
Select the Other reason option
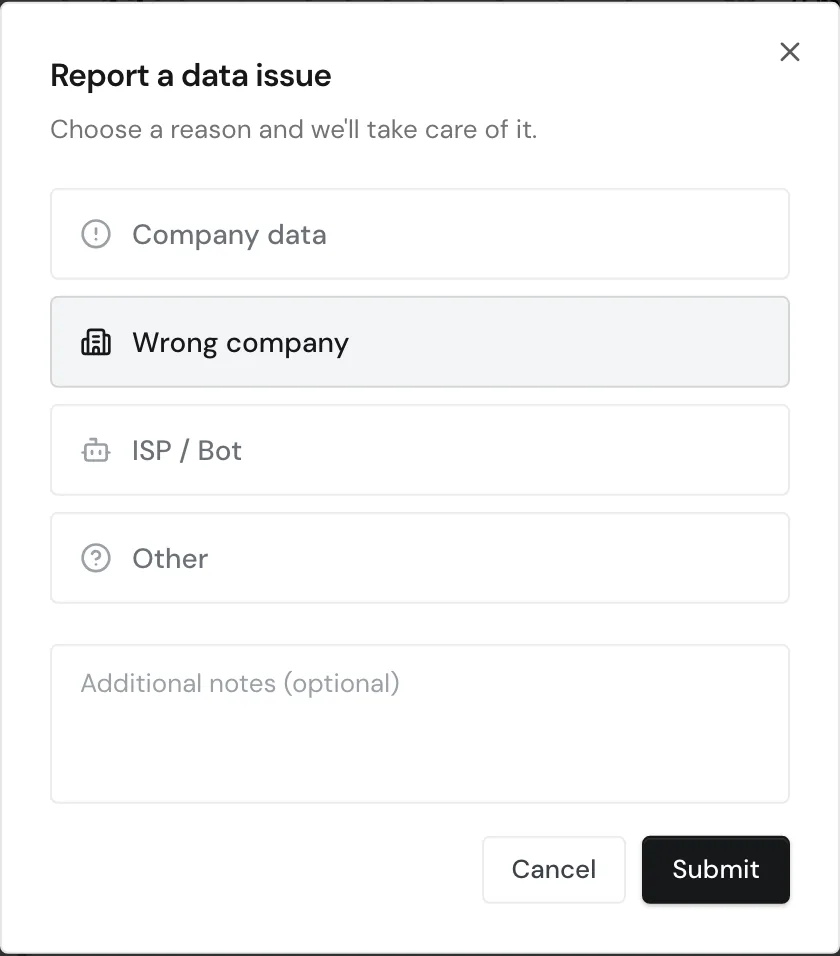click(420, 558)
